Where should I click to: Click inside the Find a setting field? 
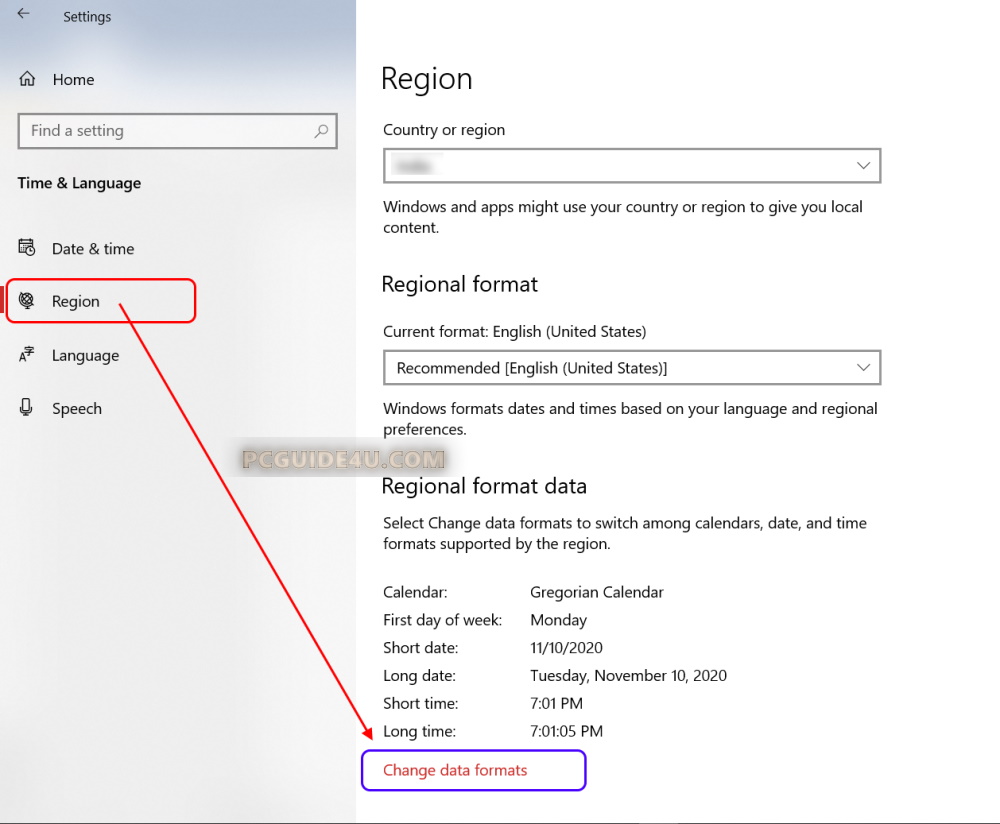click(x=150, y=131)
